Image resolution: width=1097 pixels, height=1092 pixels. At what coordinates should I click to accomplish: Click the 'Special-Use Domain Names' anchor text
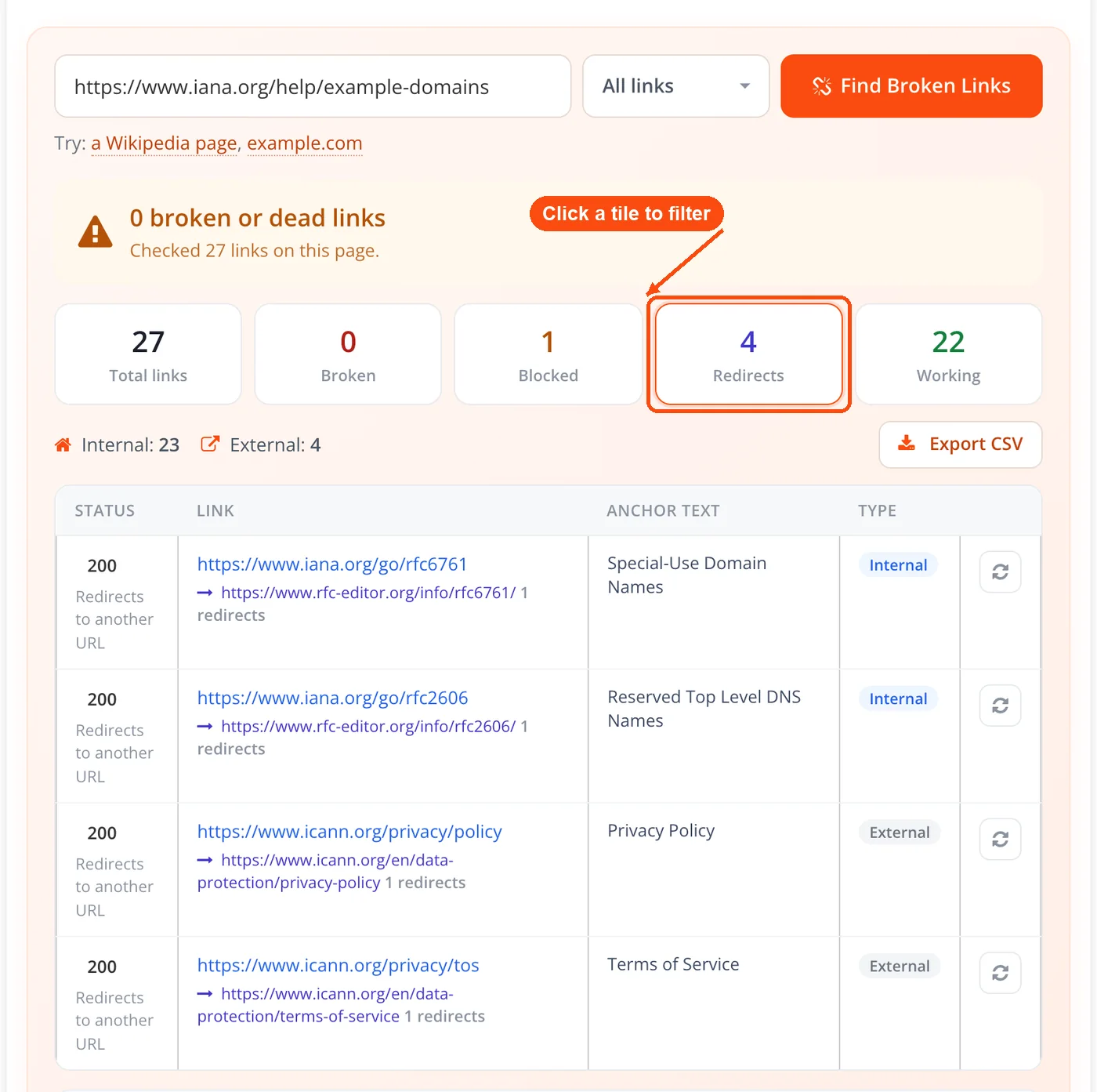[x=687, y=575]
